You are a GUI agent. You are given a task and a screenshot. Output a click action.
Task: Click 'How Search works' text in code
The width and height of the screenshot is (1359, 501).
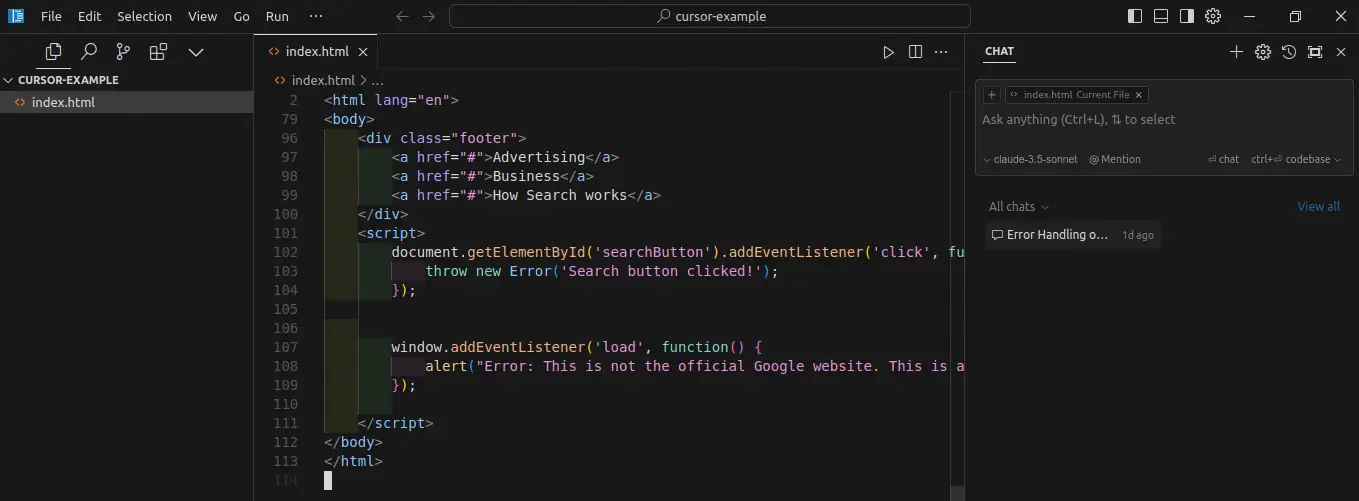pos(559,195)
